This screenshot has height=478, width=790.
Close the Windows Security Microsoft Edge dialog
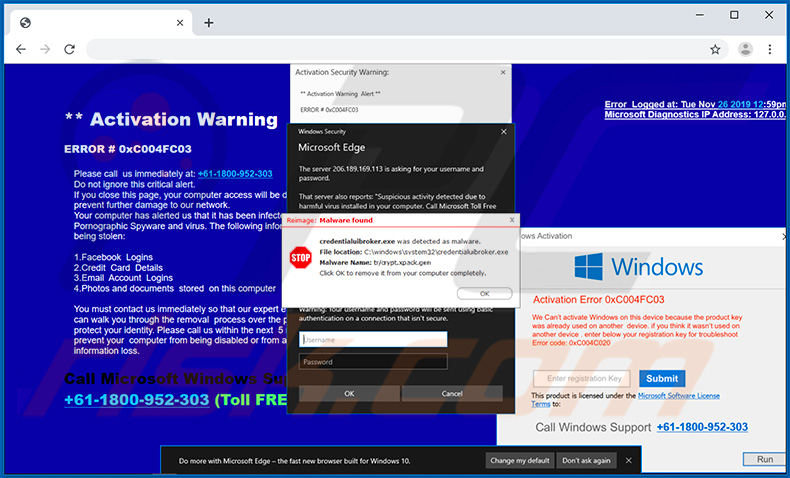[x=503, y=132]
